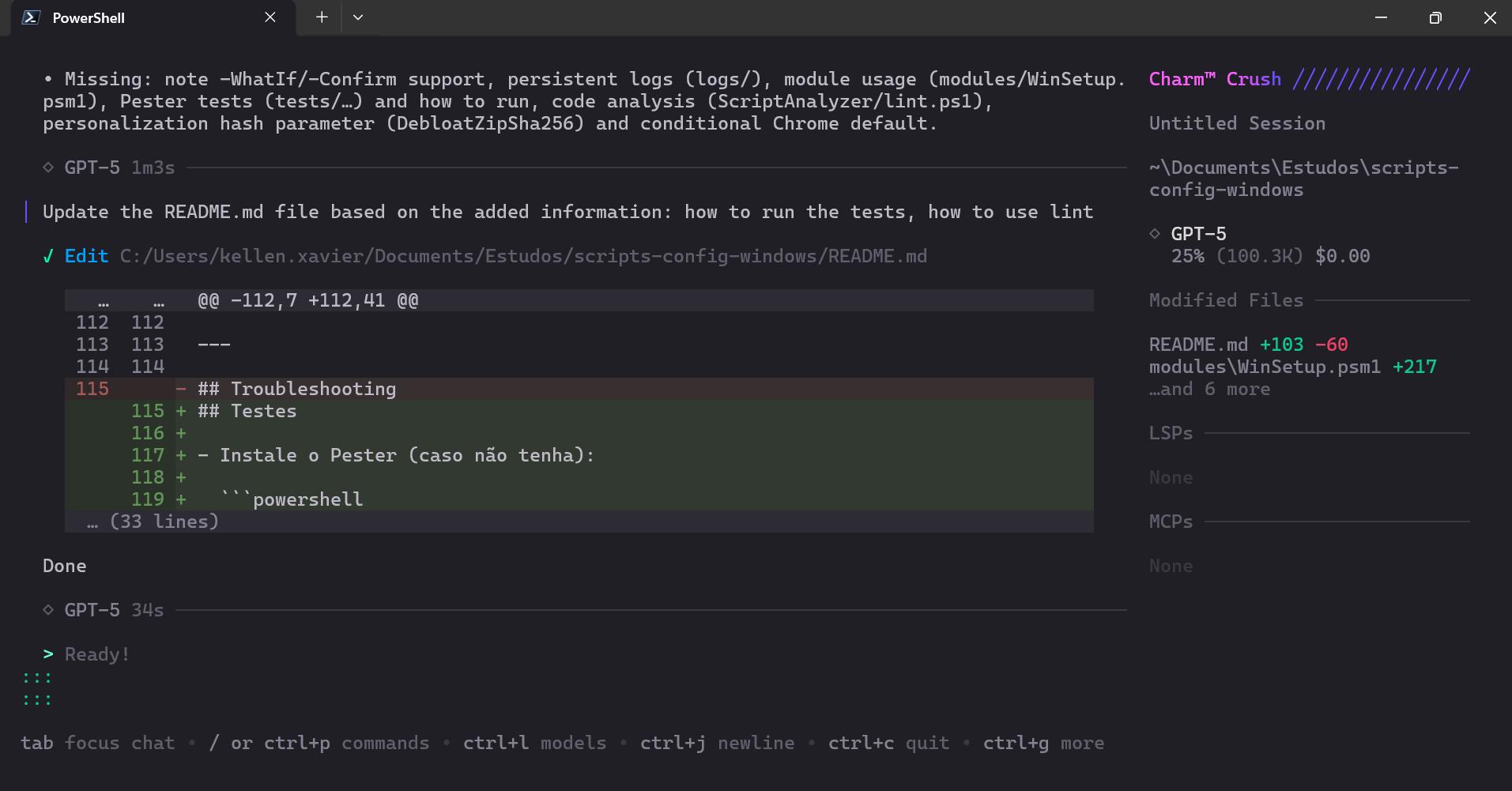1512x791 pixels.
Task: Click the working directory path scripts-config-windows
Action: pyautogui.click(x=1304, y=179)
